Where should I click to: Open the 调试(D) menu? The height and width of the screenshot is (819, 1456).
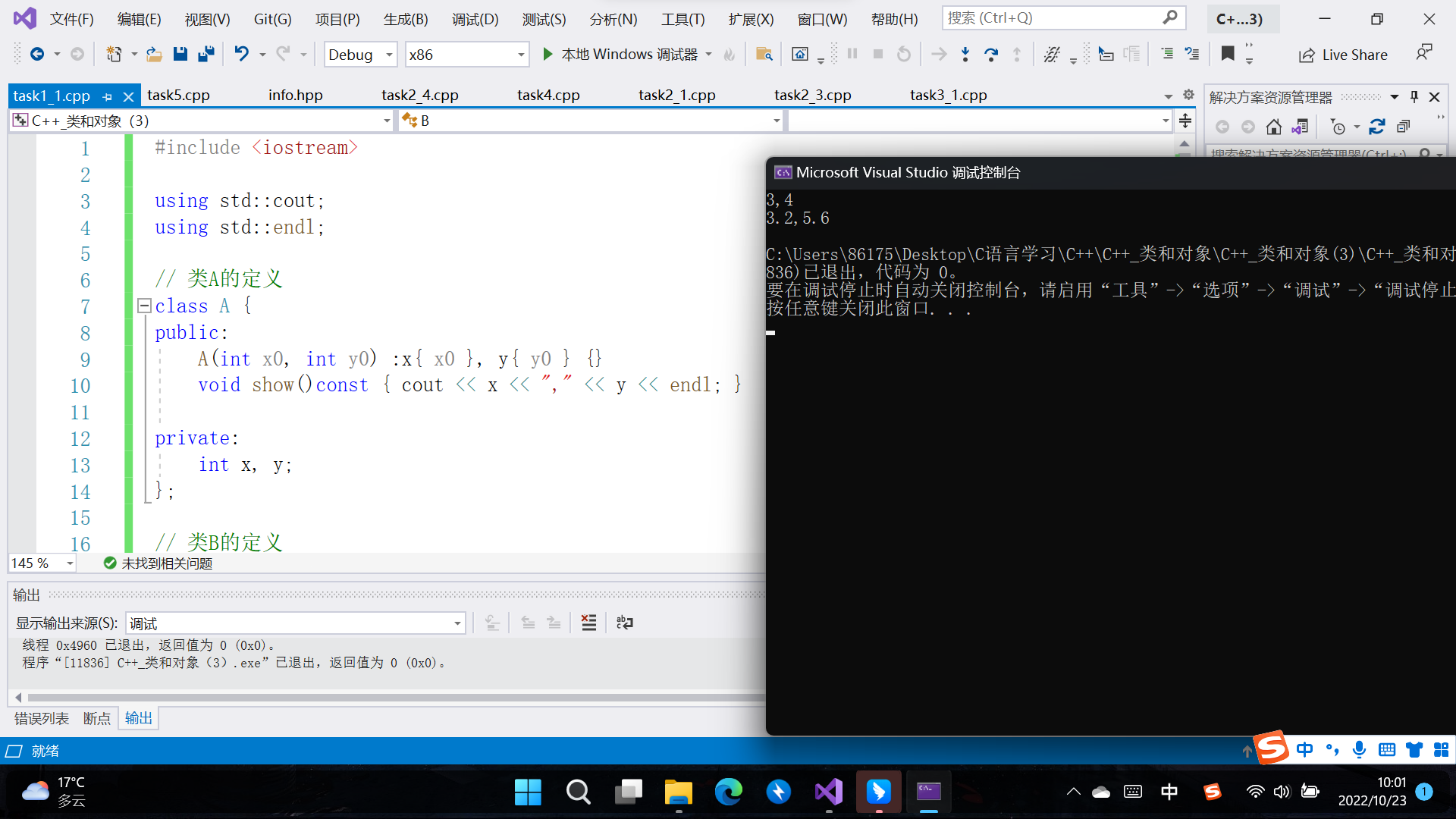tap(475, 19)
